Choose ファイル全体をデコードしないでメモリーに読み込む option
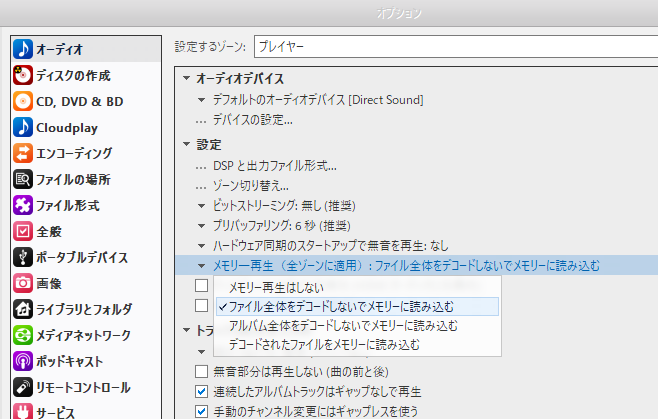 tap(358, 306)
